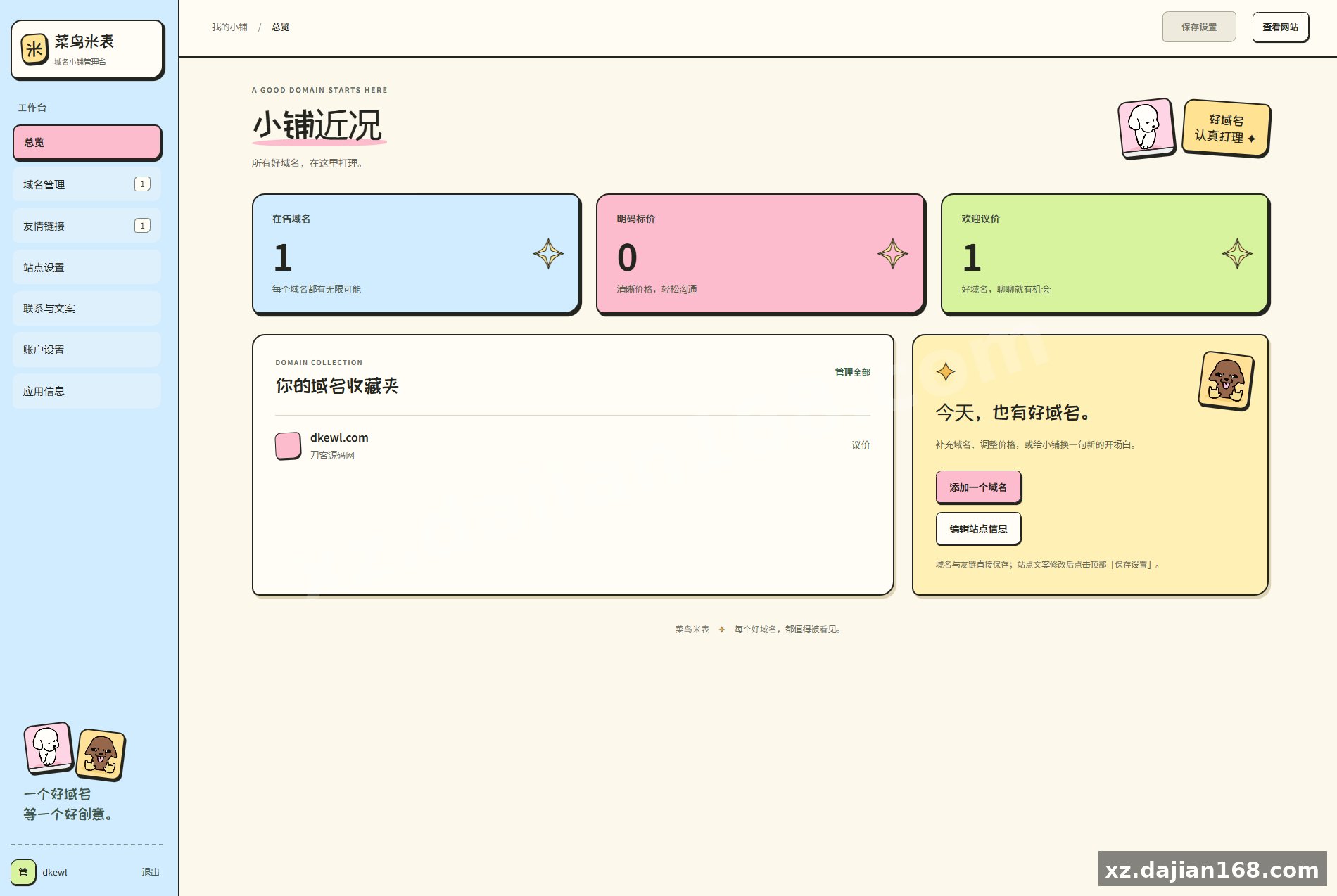The width and height of the screenshot is (1337, 896).
Task: Click the 议价 label on dkewl.com row
Action: [861, 445]
